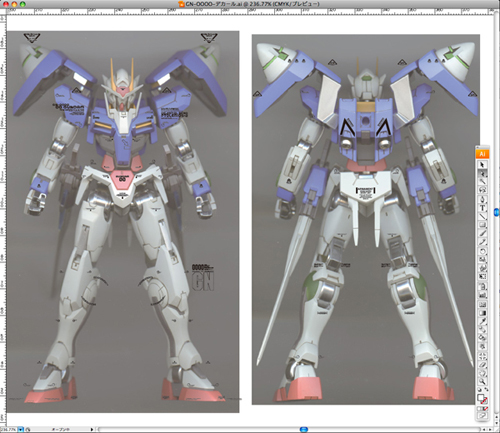Viewport: 500px width, 433px height.
Task: Select the Pen tool
Action: coord(482,199)
